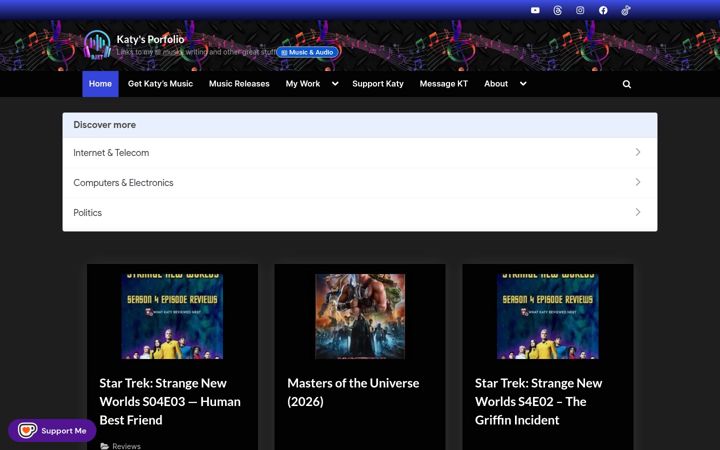This screenshot has width=720, height=450.
Task: Expand the About submenu arrow
Action: pyautogui.click(x=523, y=84)
